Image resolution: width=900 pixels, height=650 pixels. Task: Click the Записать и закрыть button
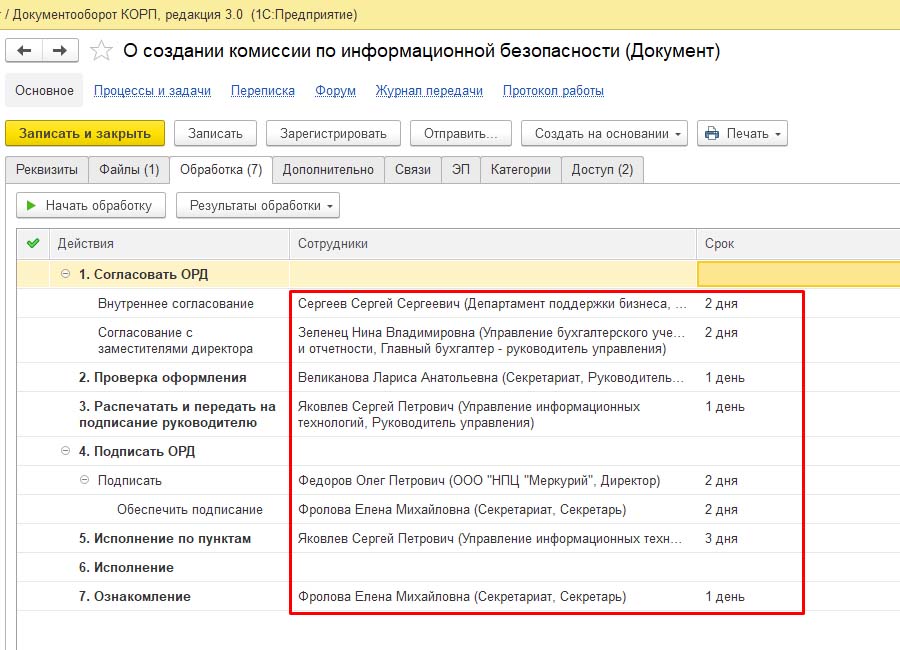84,133
